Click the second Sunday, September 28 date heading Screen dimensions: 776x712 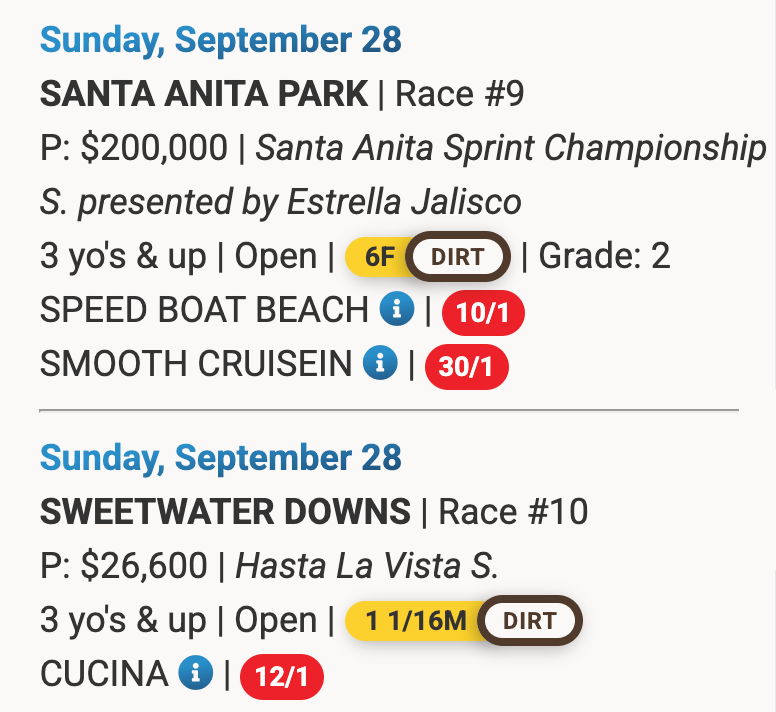tap(220, 459)
